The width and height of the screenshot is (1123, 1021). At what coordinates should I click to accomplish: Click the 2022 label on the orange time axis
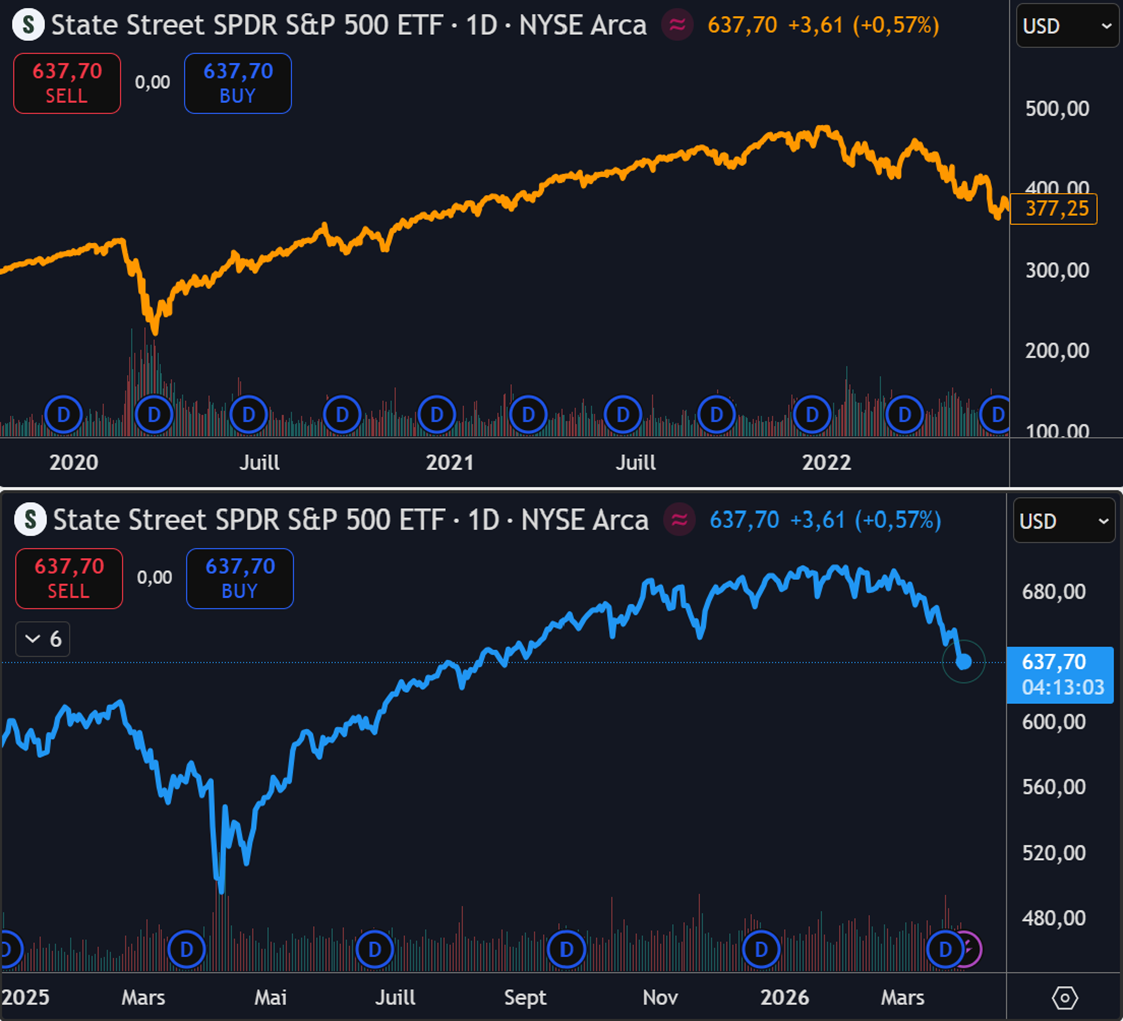click(826, 463)
